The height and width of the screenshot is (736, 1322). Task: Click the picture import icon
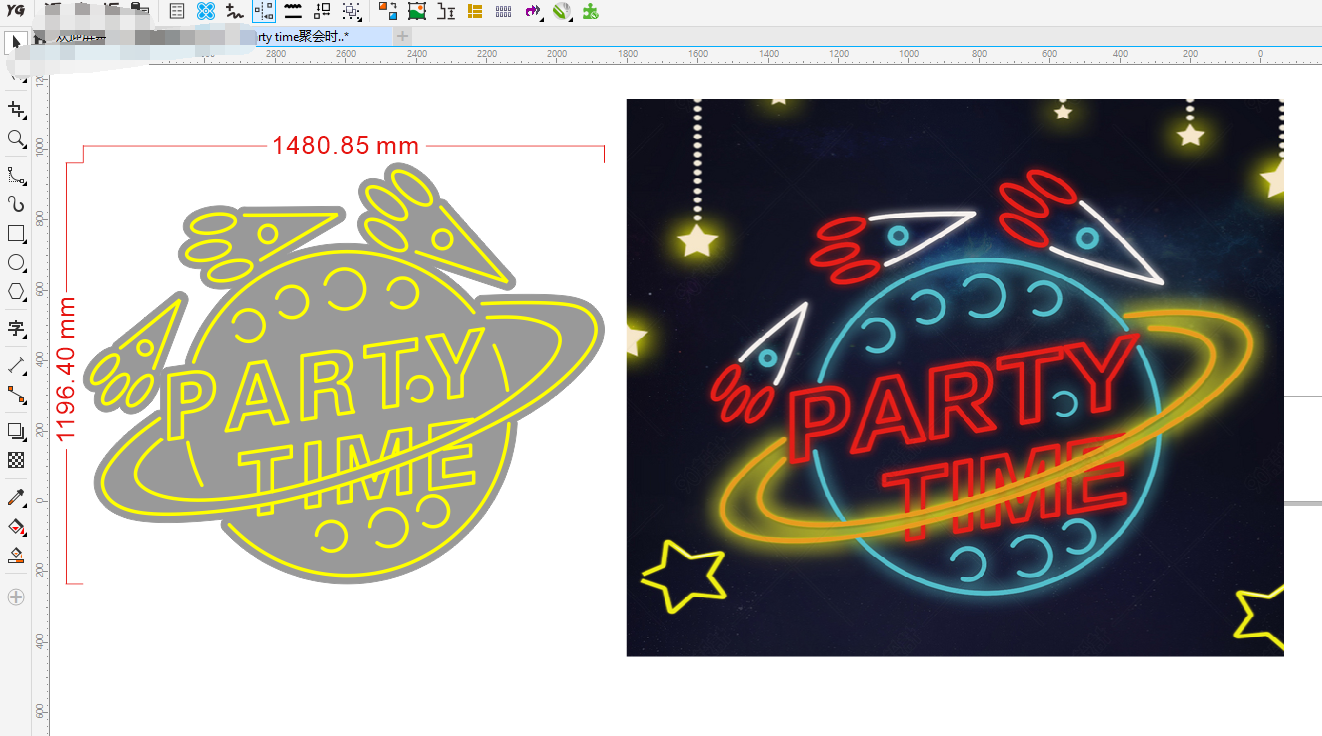(417, 11)
